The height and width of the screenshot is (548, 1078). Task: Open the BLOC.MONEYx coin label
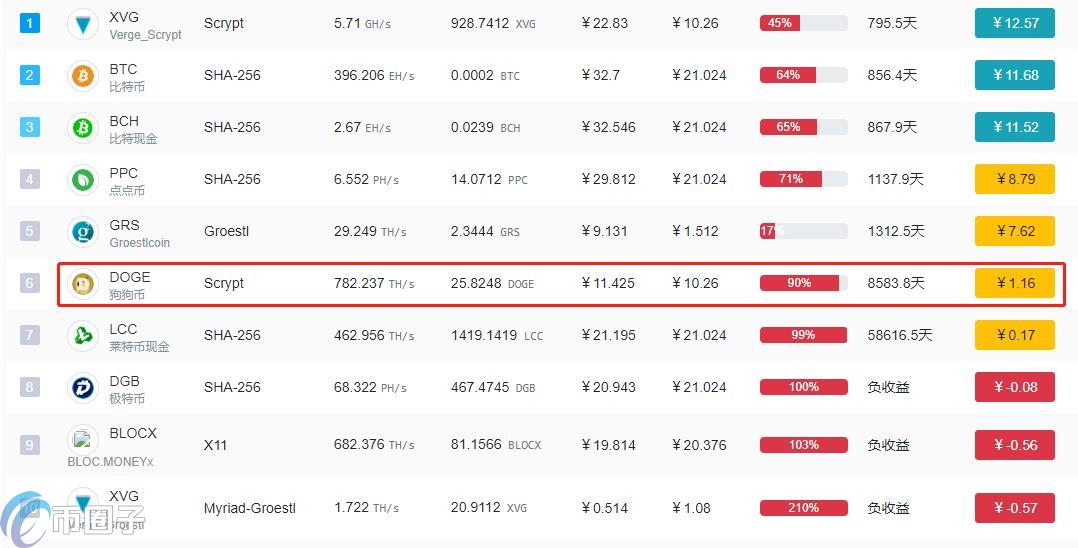(x=111, y=462)
